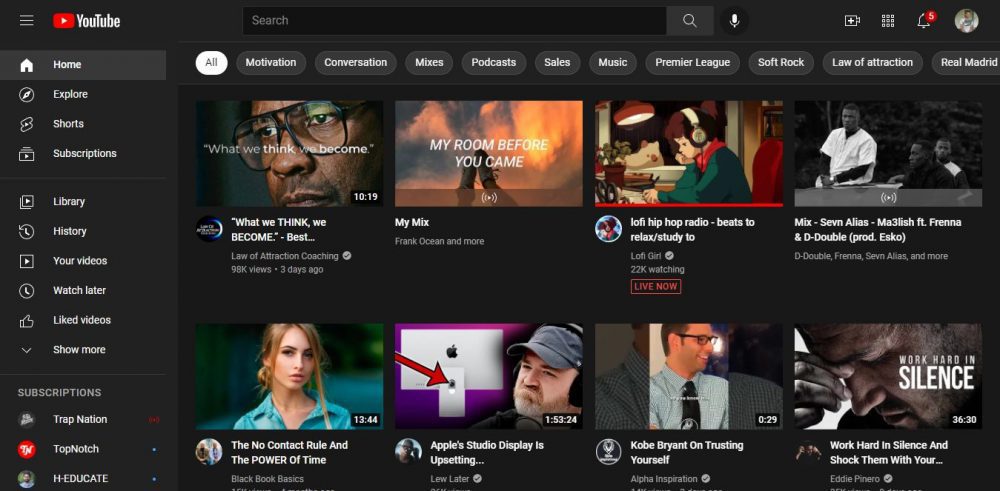Select the Law of attraction chip
1000x491 pixels.
tap(872, 62)
